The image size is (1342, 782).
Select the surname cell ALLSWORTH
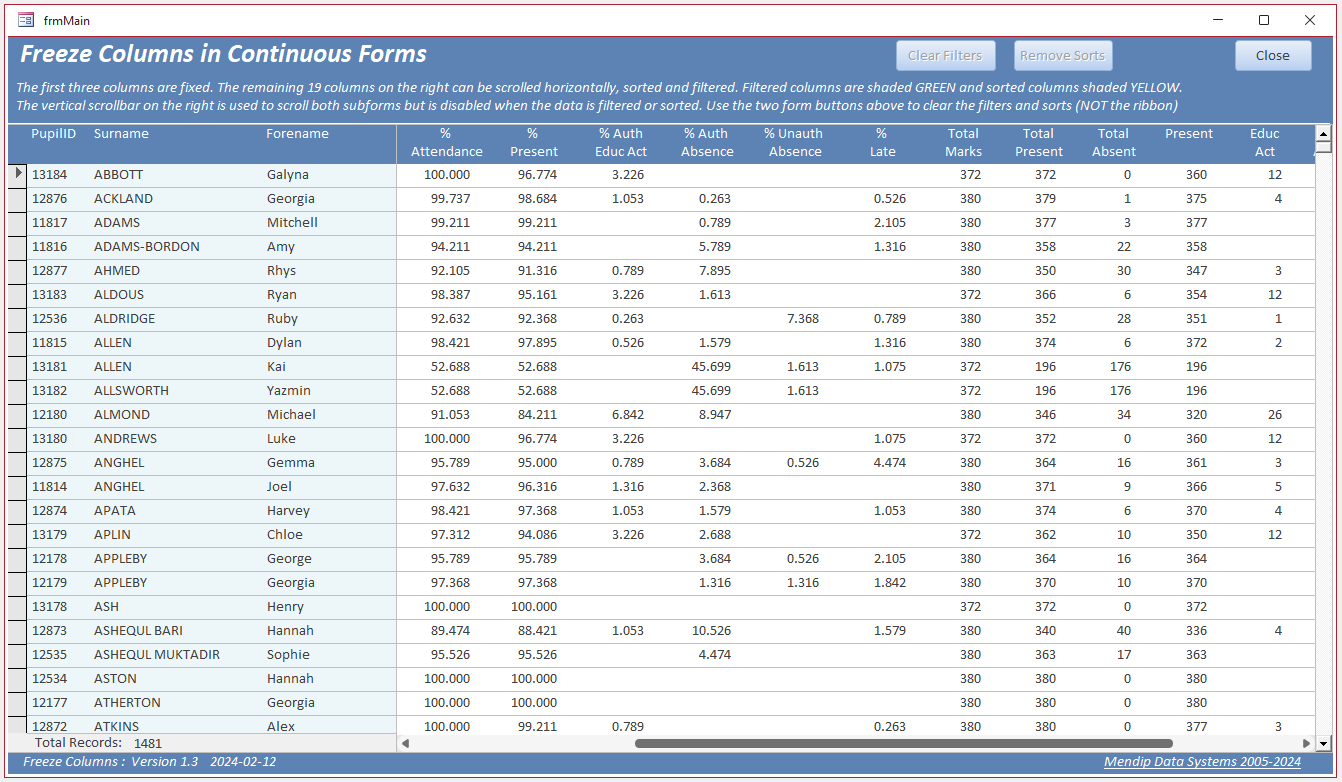[131, 391]
